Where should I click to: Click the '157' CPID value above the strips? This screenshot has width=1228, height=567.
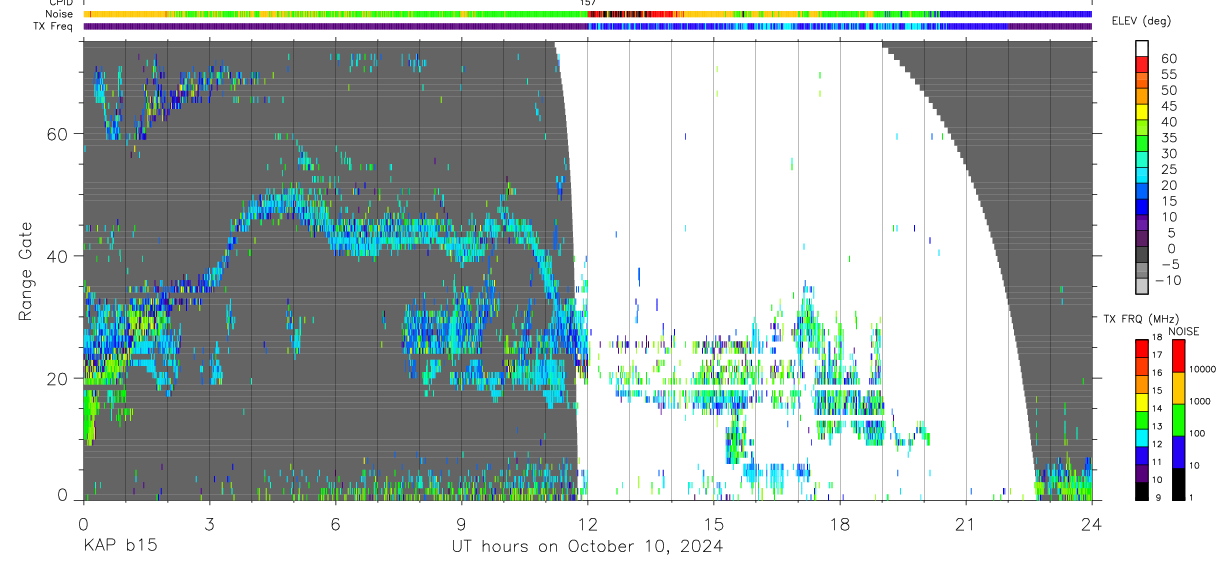pos(587,3)
